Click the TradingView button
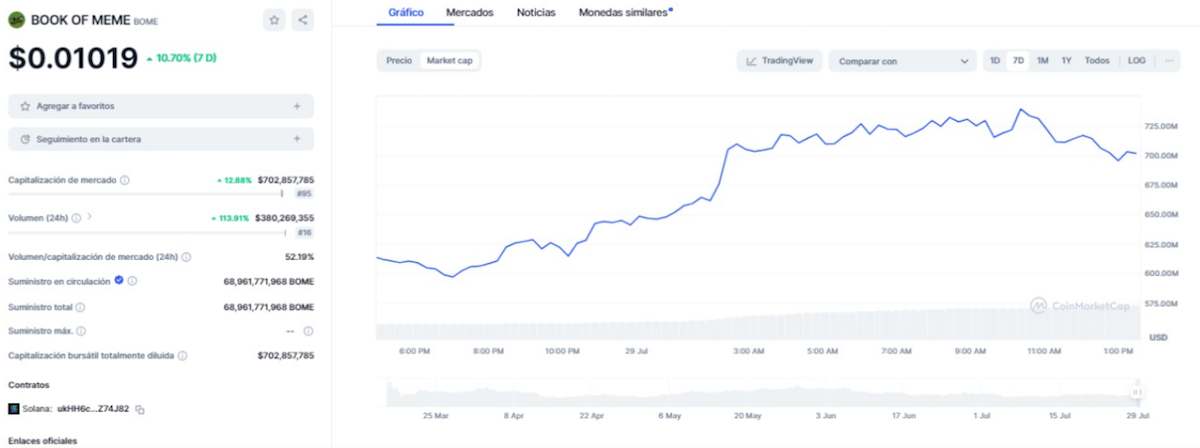The height and width of the screenshot is (448, 1200). tap(778, 61)
